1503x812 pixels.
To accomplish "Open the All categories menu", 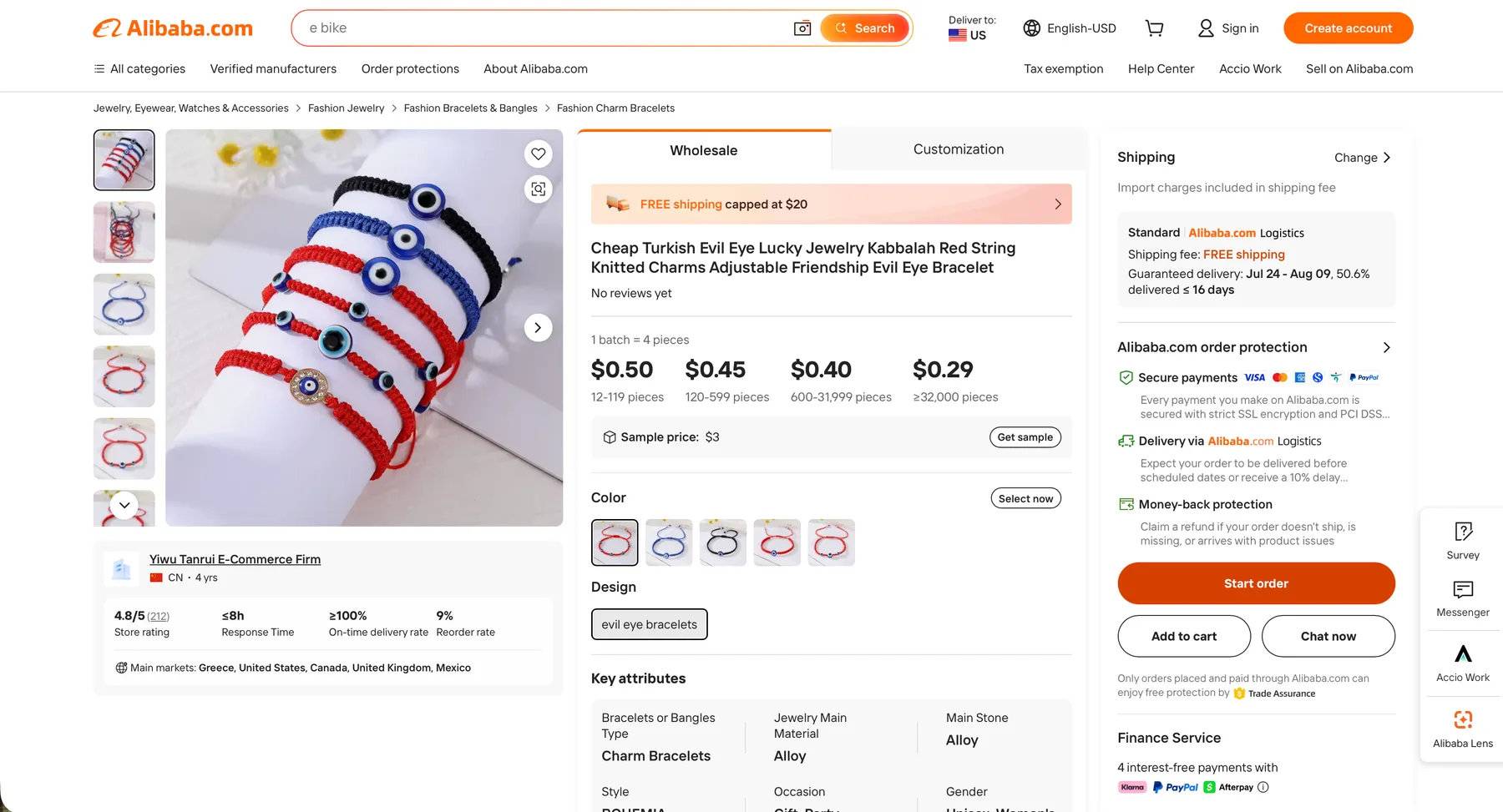I will [139, 68].
